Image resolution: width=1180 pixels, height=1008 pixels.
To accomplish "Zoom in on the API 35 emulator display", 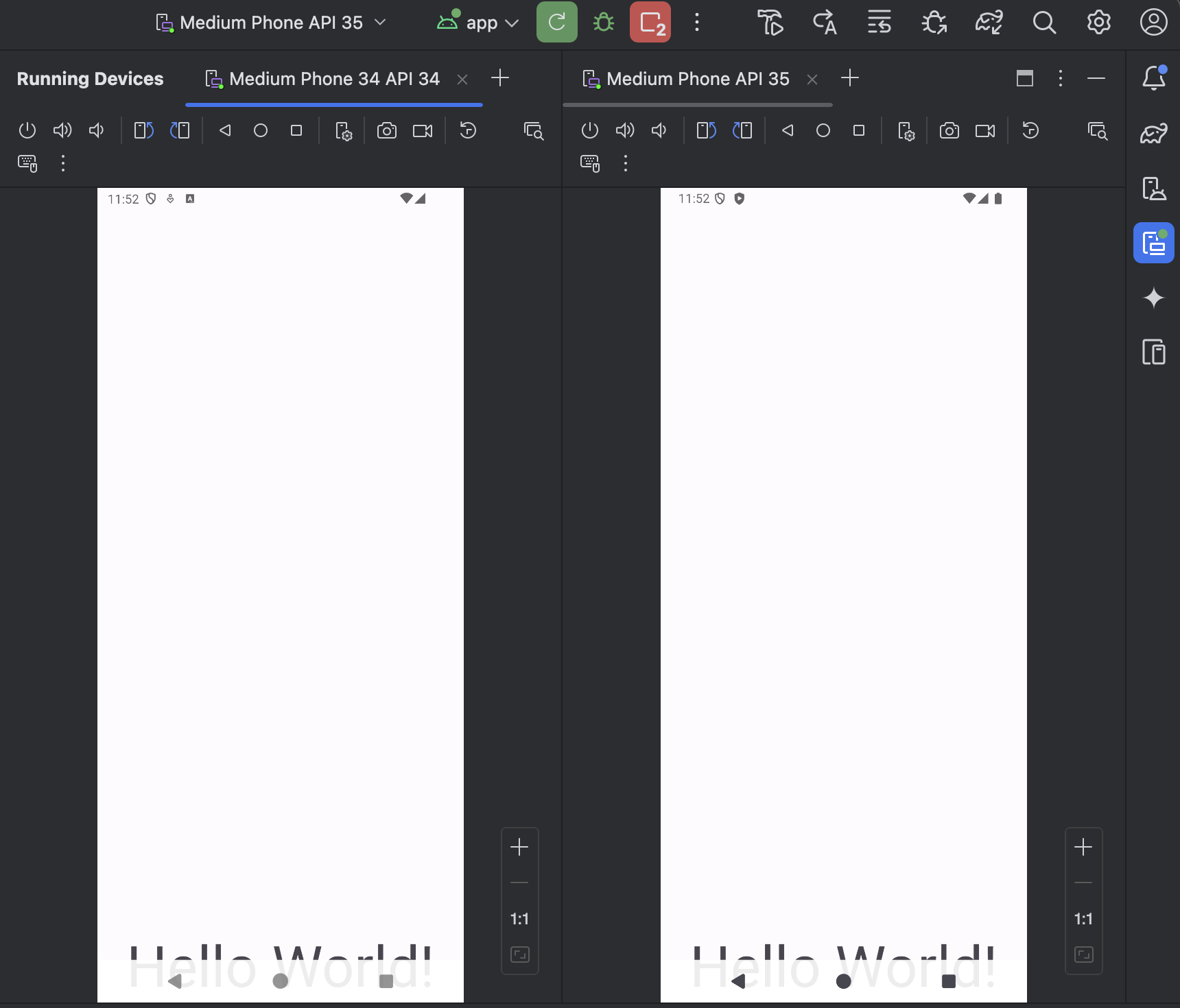I will point(1084,848).
